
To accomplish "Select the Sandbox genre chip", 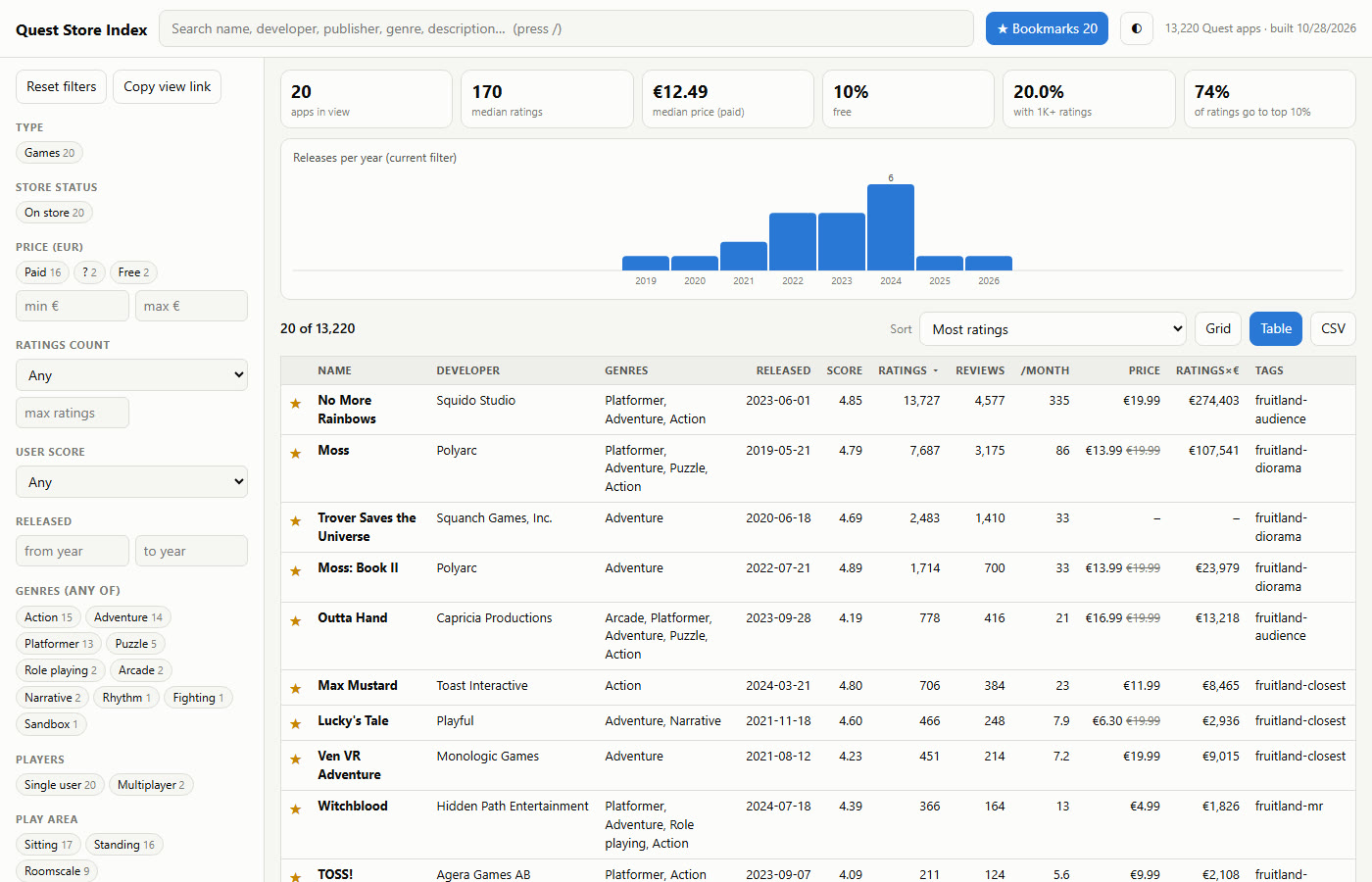I will coord(51,724).
